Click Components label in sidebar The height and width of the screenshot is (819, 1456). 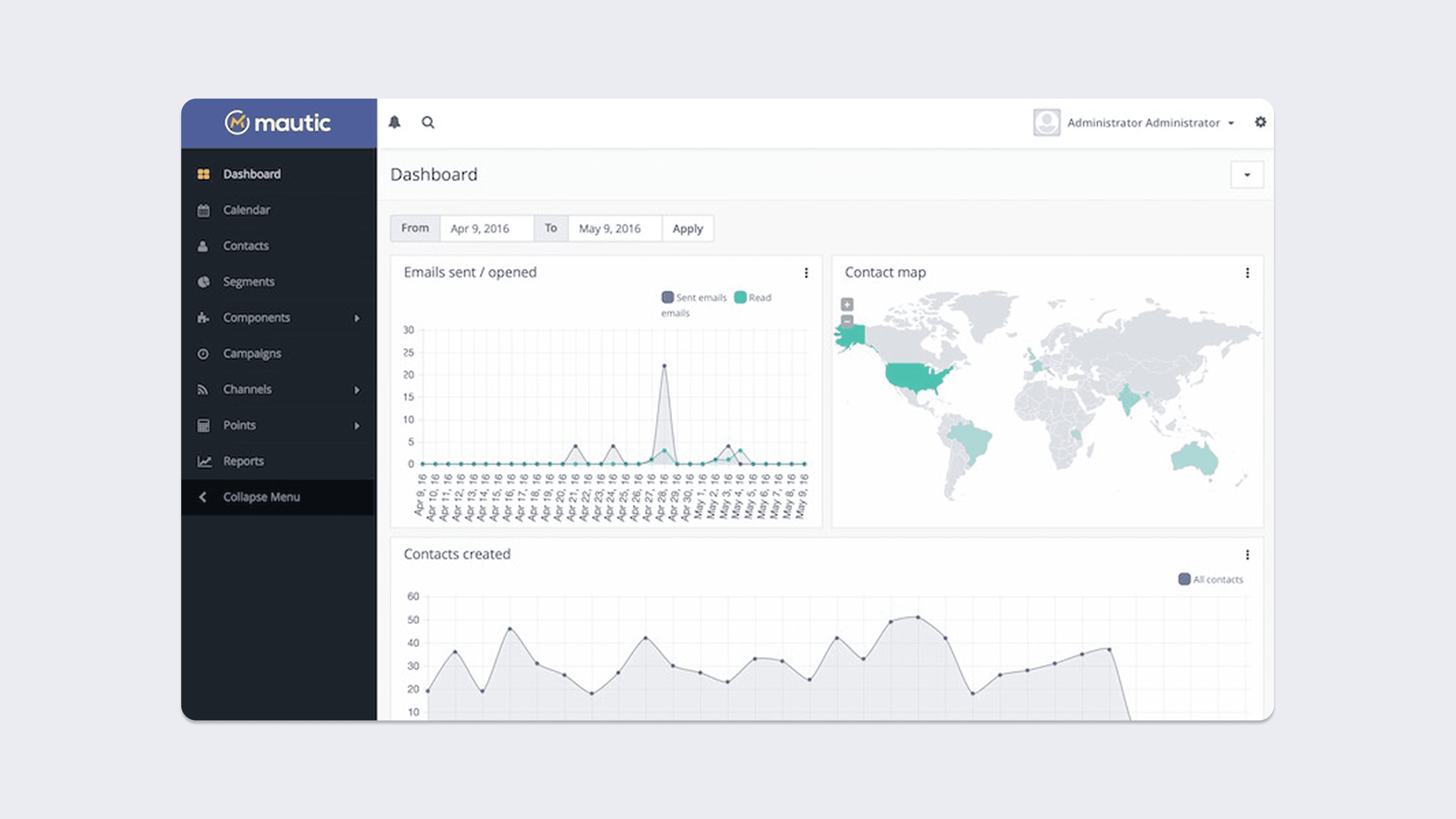[257, 318]
